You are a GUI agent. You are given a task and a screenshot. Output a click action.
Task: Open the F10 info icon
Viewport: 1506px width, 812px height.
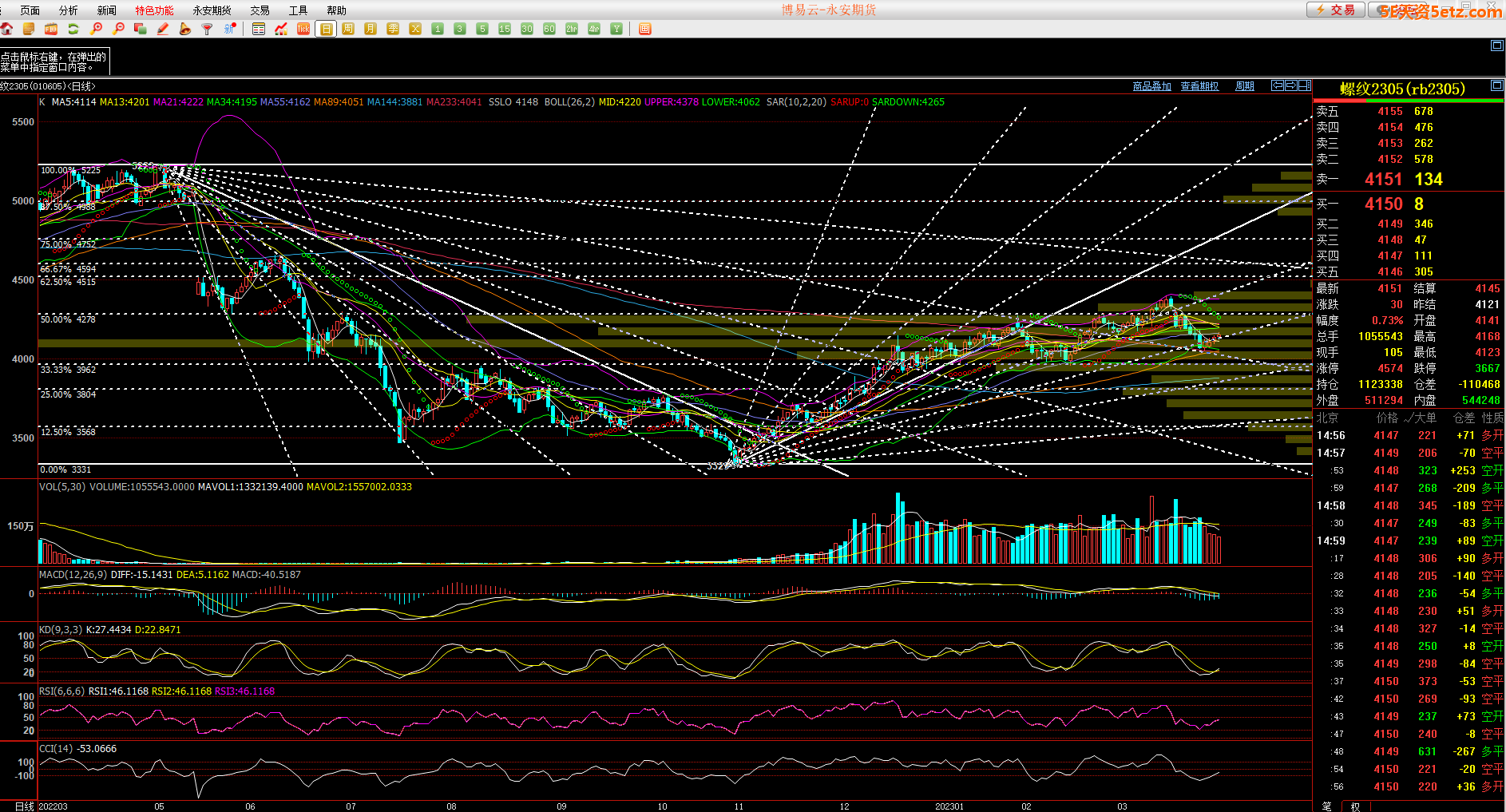coord(51,29)
